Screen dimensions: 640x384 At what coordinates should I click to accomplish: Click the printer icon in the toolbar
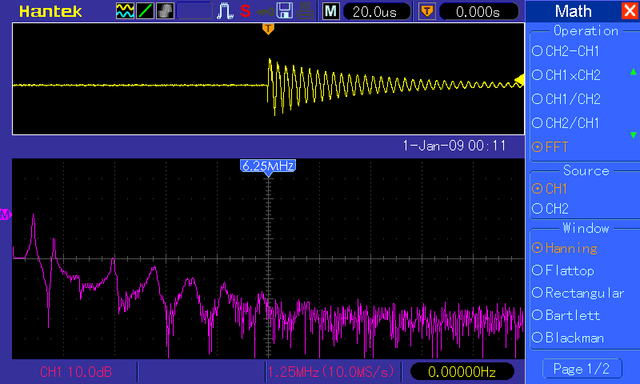305,11
